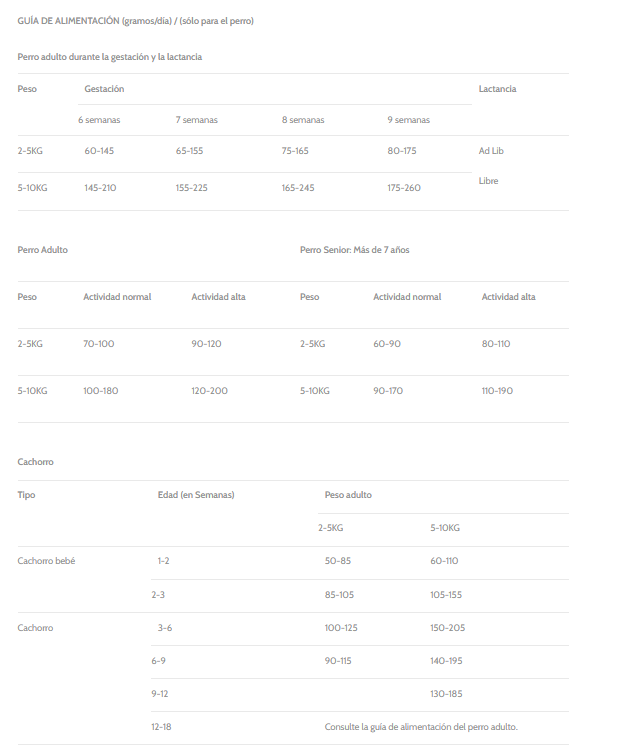Click the Cachorro bebé row label
The image size is (618, 751).
coord(46,561)
